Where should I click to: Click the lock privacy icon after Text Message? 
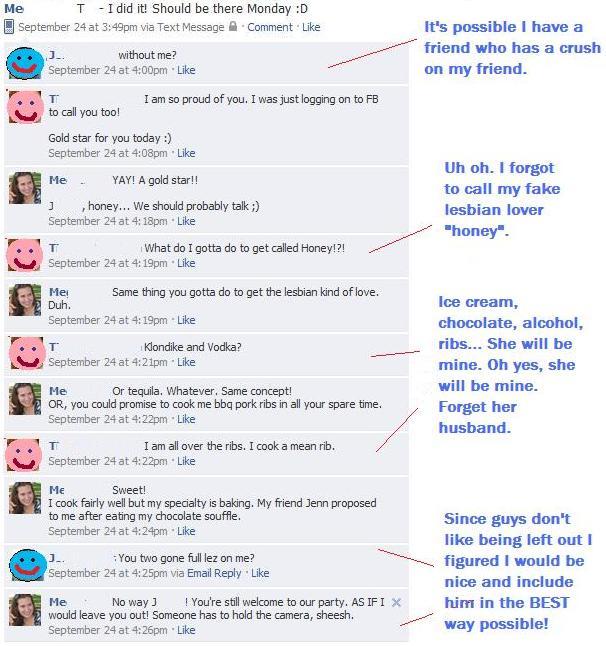tap(233, 26)
